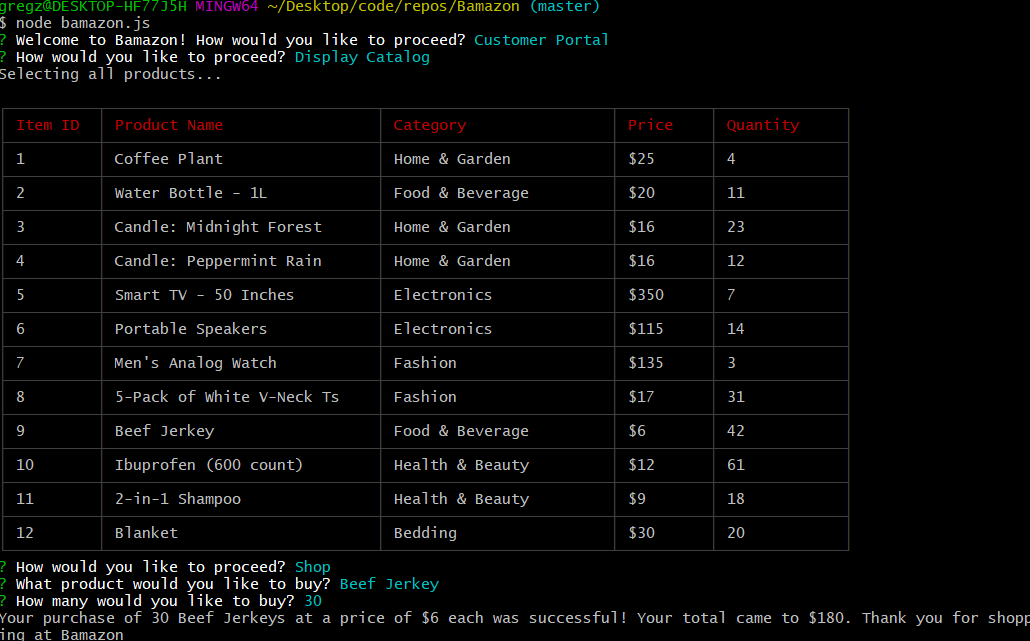Select the "Shop" prompt answer
Image resolution: width=1030 pixels, height=641 pixels.
click(313, 567)
